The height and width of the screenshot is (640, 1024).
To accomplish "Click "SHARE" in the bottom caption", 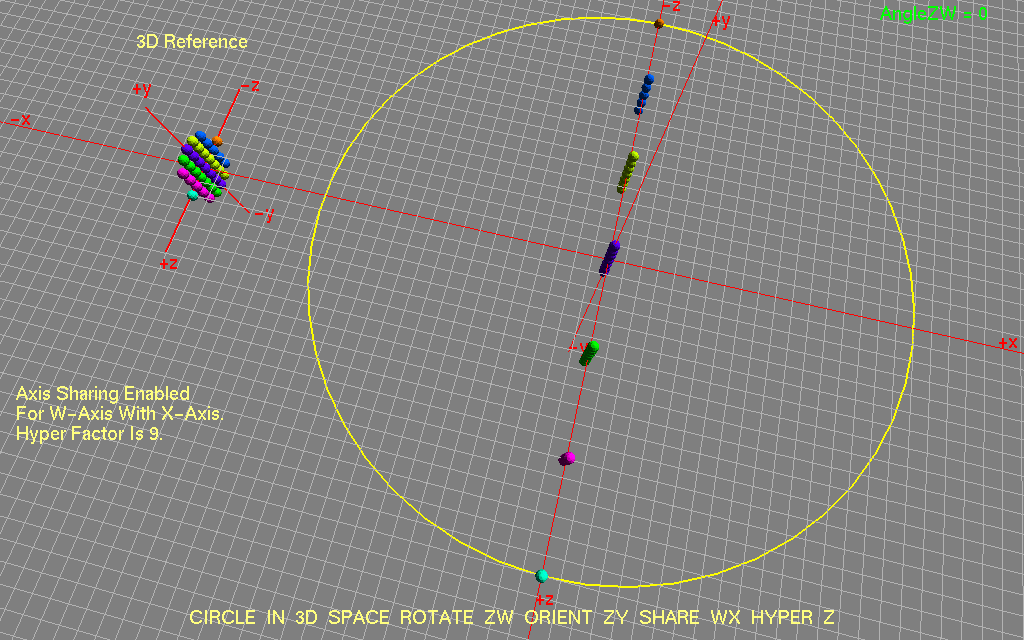I will coord(669,617).
